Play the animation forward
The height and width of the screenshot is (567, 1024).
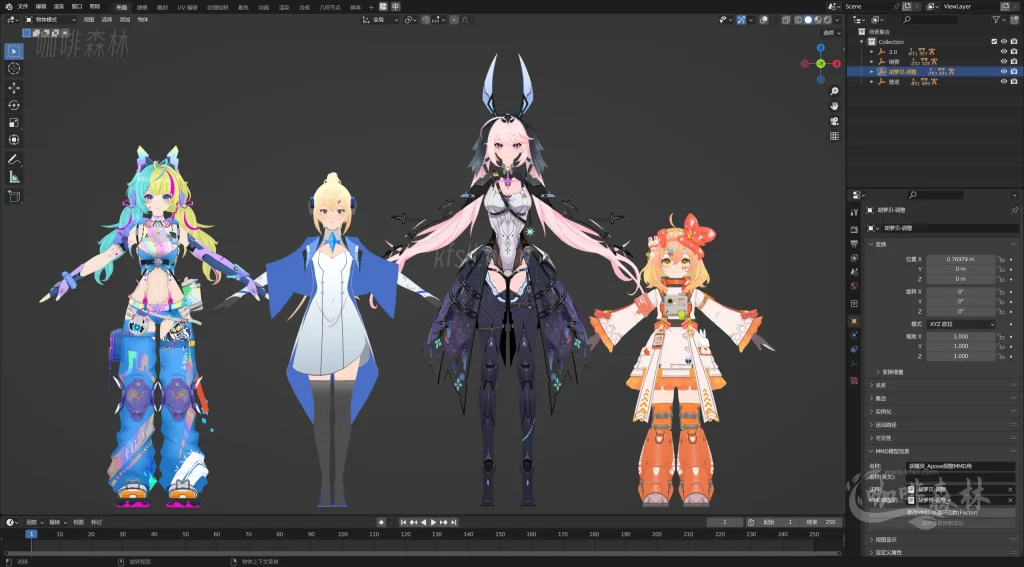(x=434, y=523)
